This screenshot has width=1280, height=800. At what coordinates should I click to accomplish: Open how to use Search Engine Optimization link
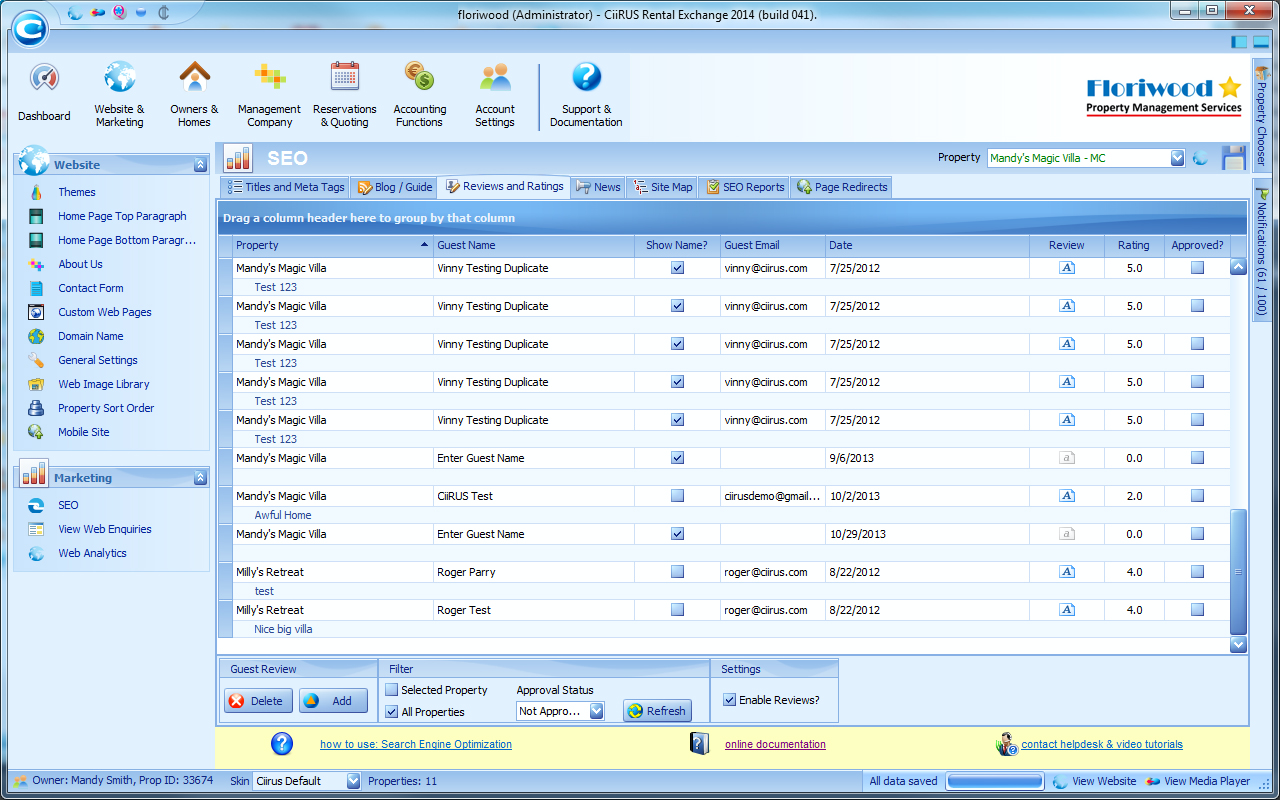[x=416, y=744]
